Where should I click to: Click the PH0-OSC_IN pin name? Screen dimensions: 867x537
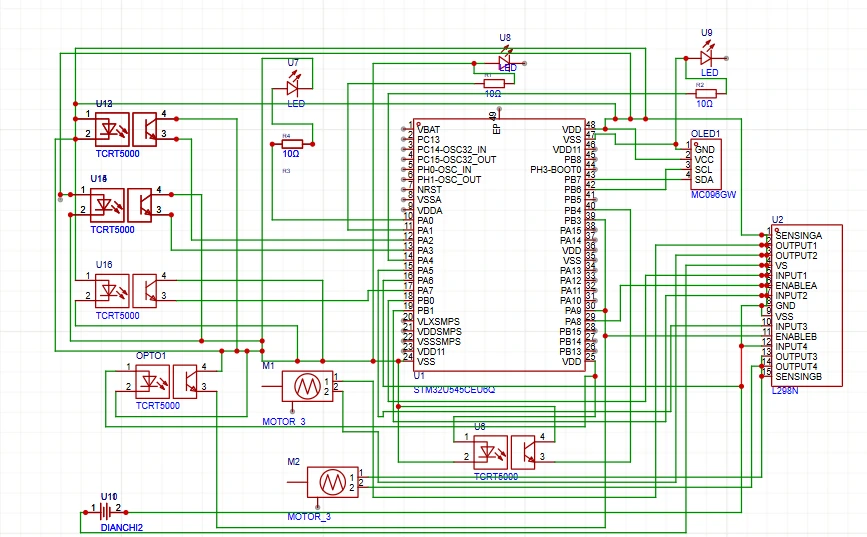point(445,169)
